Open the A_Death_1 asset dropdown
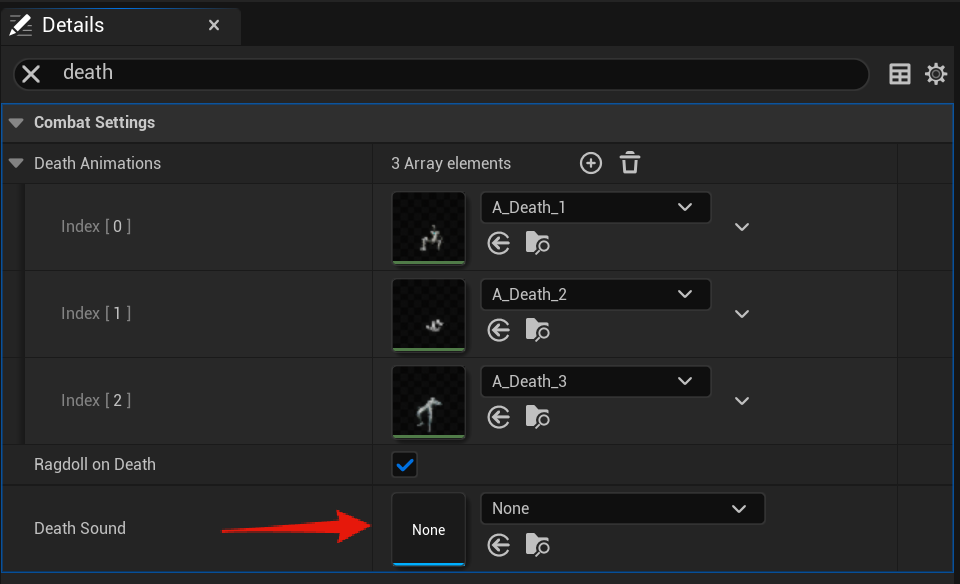 coord(596,208)
